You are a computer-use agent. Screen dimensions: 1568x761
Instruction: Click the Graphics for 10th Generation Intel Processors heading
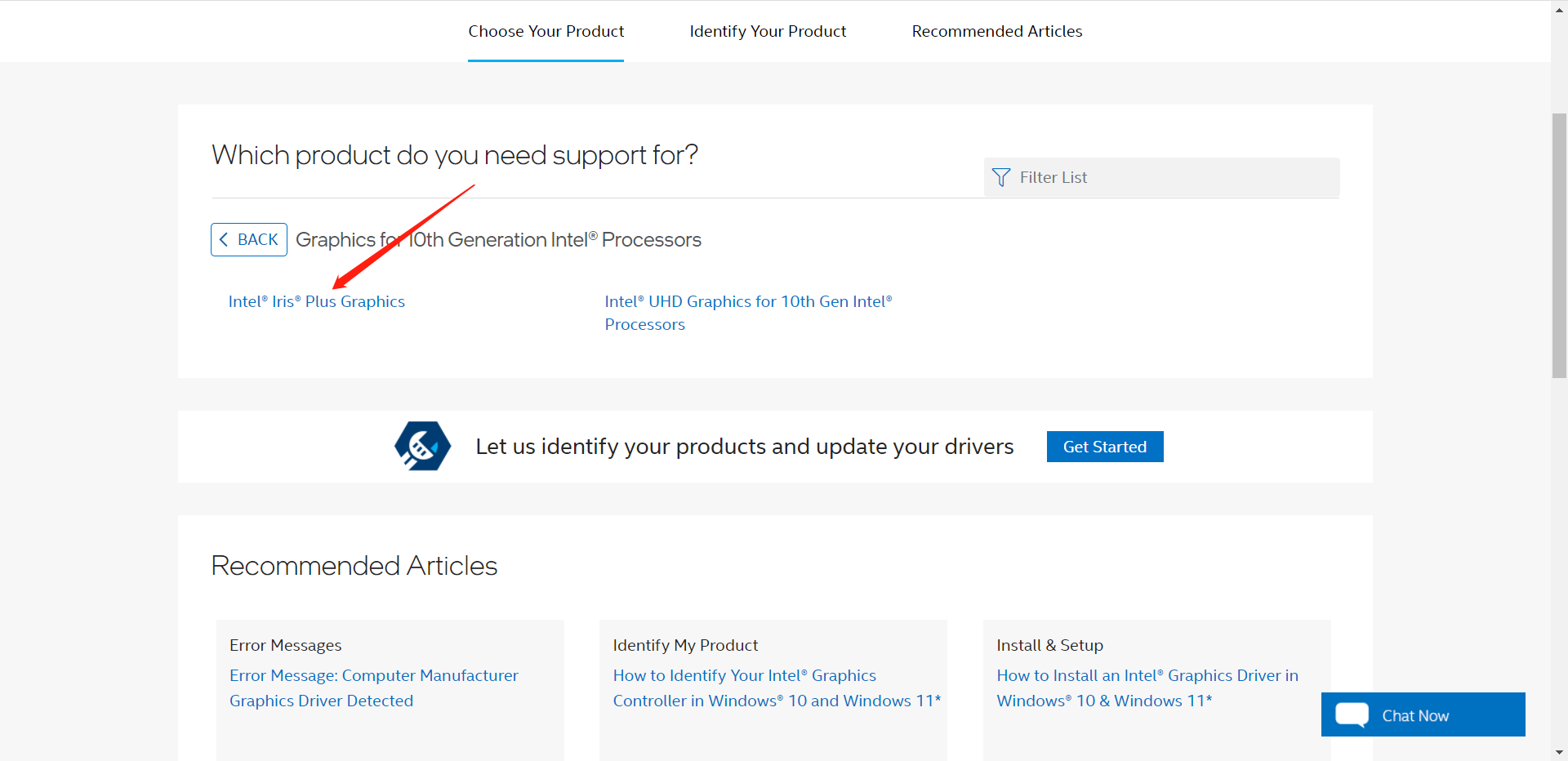tap(498, 239)
